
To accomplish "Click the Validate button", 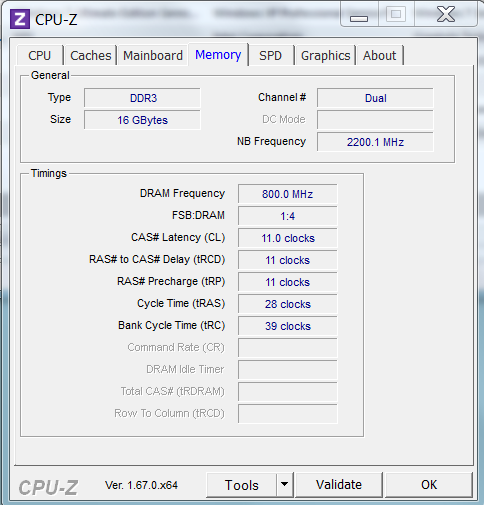I will [x=339, y=485].
